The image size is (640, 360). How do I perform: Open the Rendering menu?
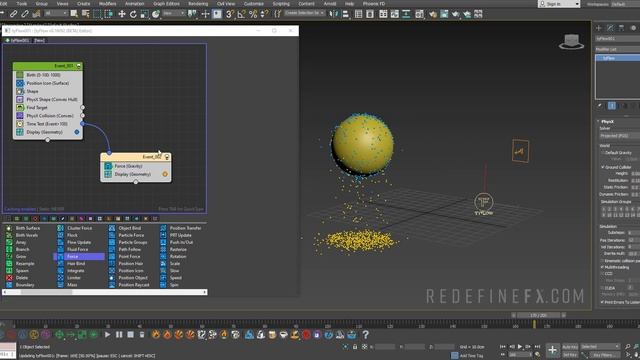198,4
